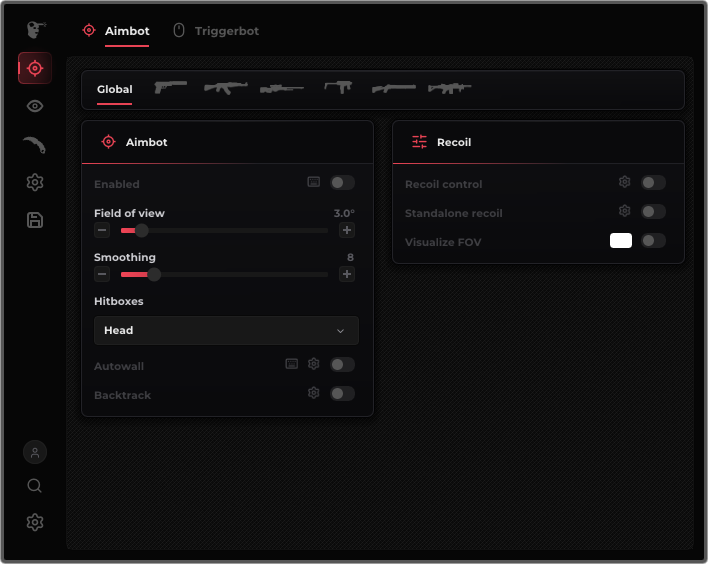Decrease Field of view with minus button
708x564 pixels.
[x=102, y=230]
